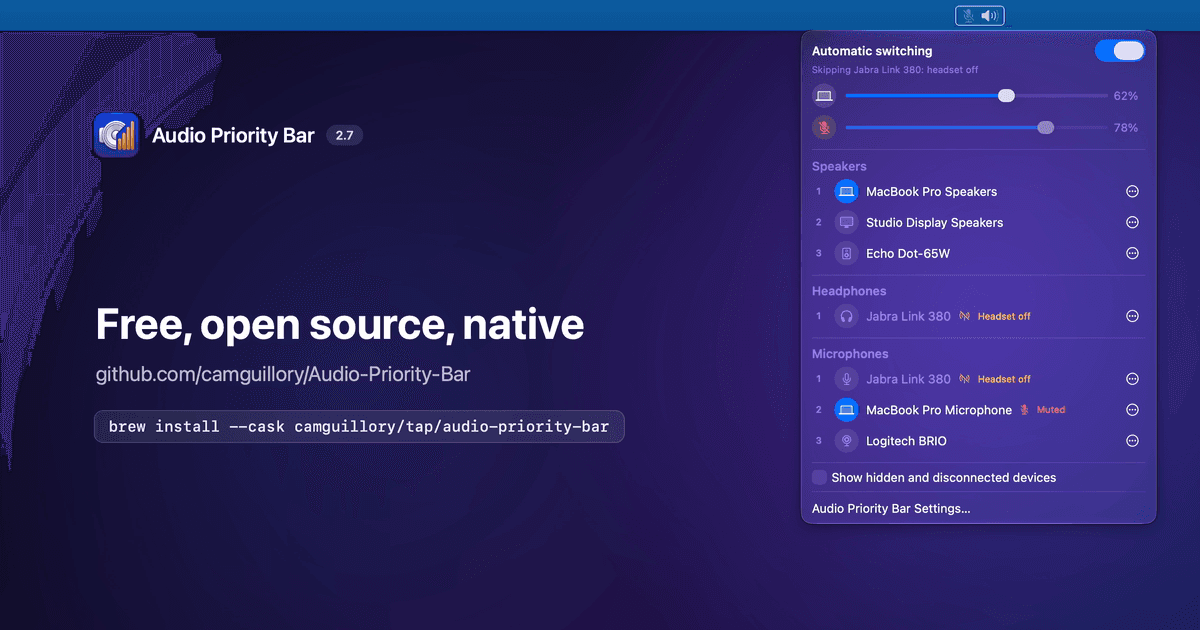Open options for Logitech BRIO
The width and height of the screenshot is (1200, 630).
click(x=1133, y=441)
